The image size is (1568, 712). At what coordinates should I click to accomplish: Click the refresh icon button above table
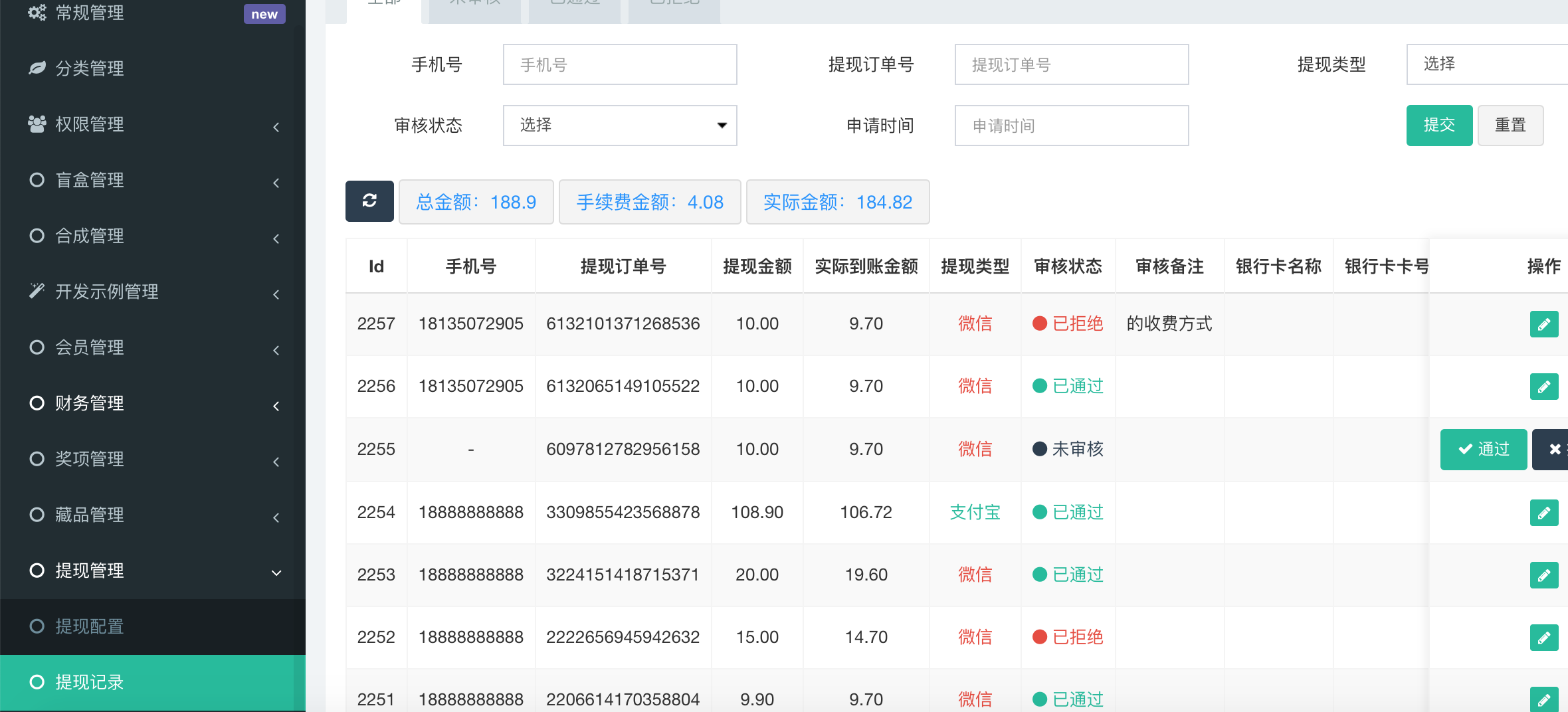tap(369, 201)
